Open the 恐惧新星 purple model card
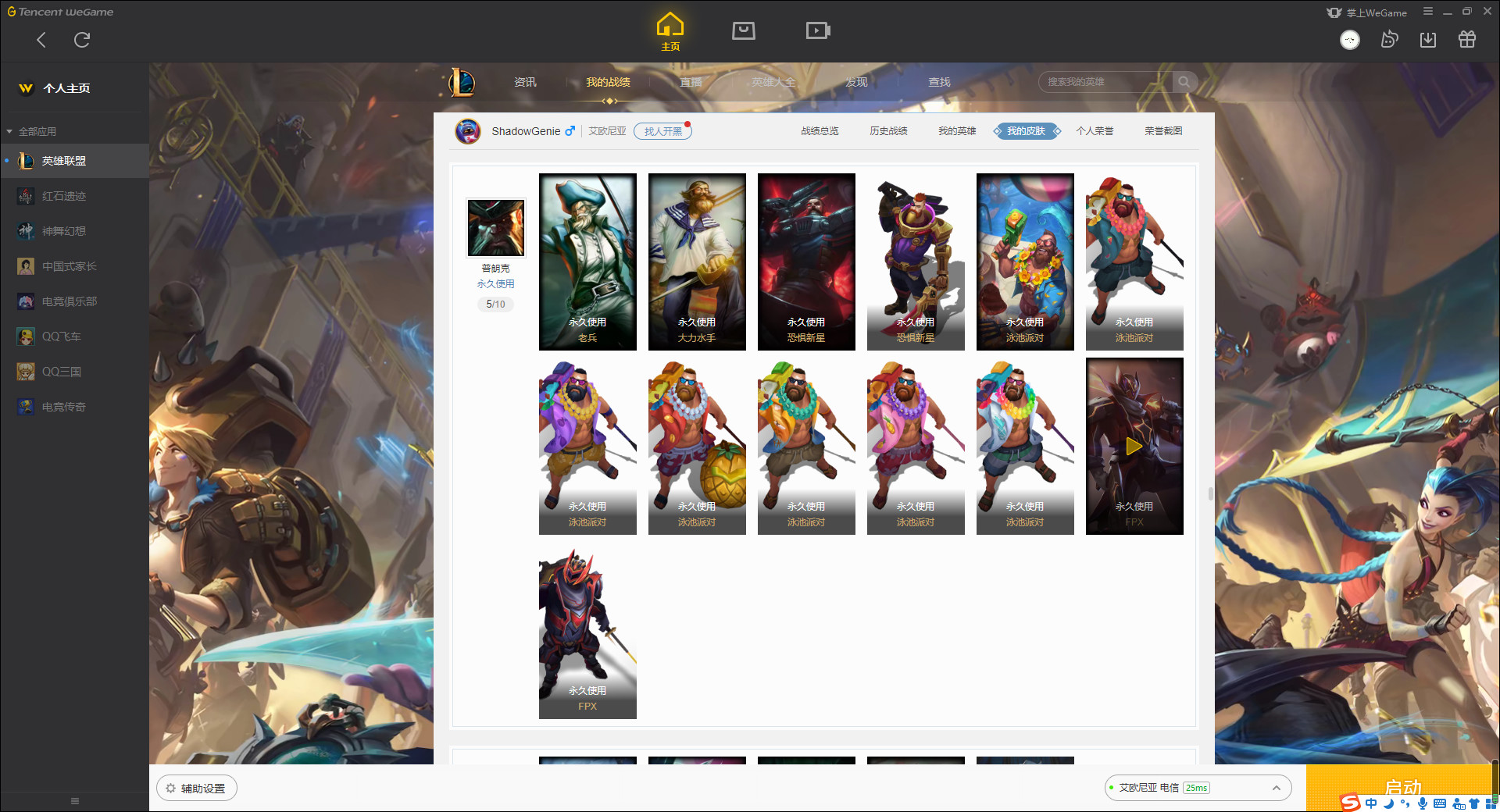The image size is (1500, 812). tap(916, 262)
